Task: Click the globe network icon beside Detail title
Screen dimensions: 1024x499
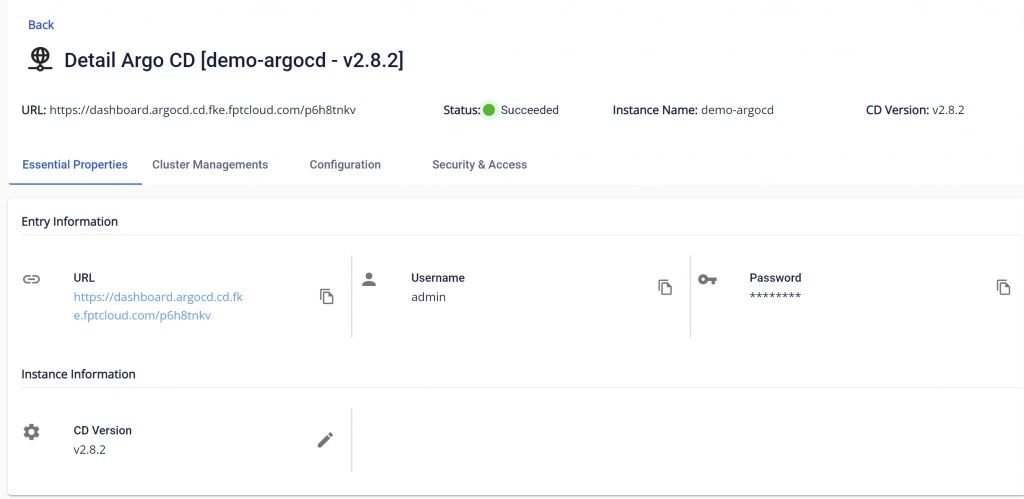Action: click(40, 59)
